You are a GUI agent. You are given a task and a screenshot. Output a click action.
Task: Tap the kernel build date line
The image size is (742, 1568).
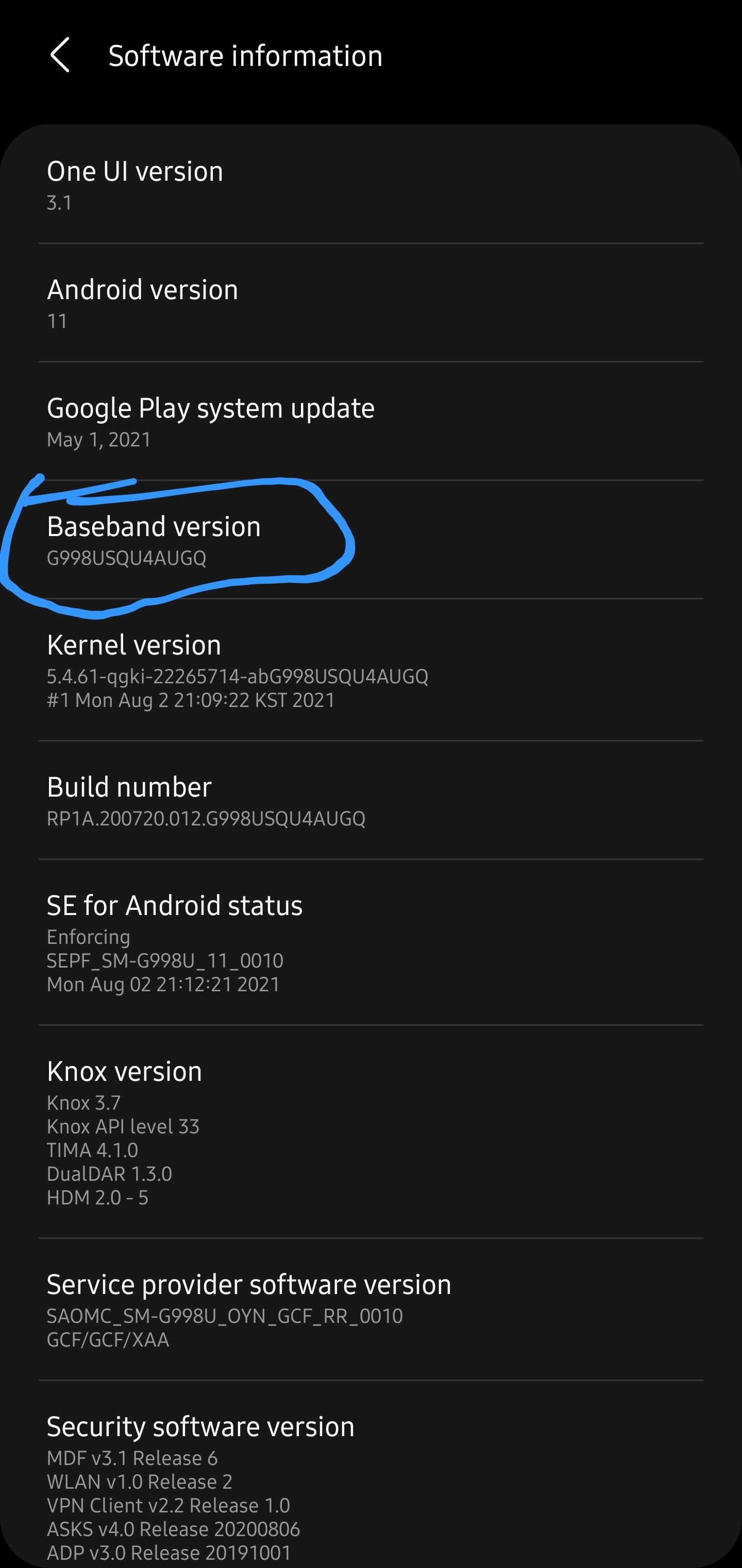(191, 700)
